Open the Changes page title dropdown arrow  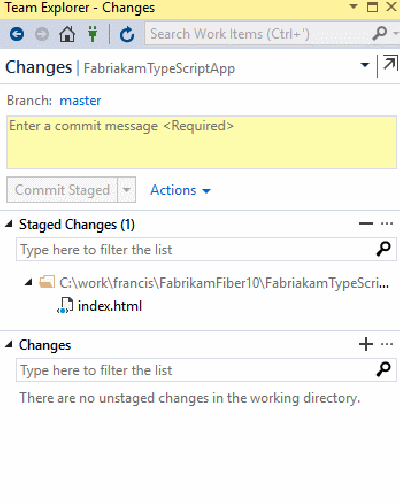365,65
